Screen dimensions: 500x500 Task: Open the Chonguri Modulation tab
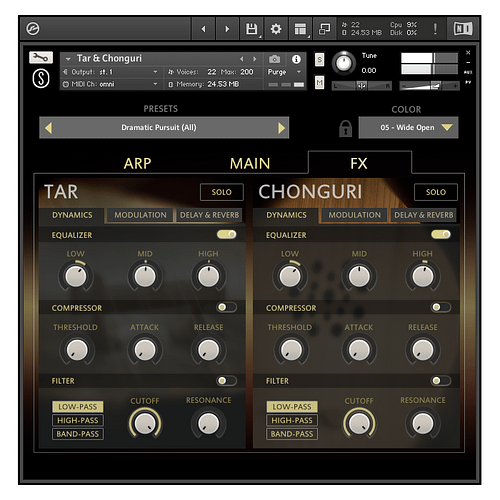point(355,215)
